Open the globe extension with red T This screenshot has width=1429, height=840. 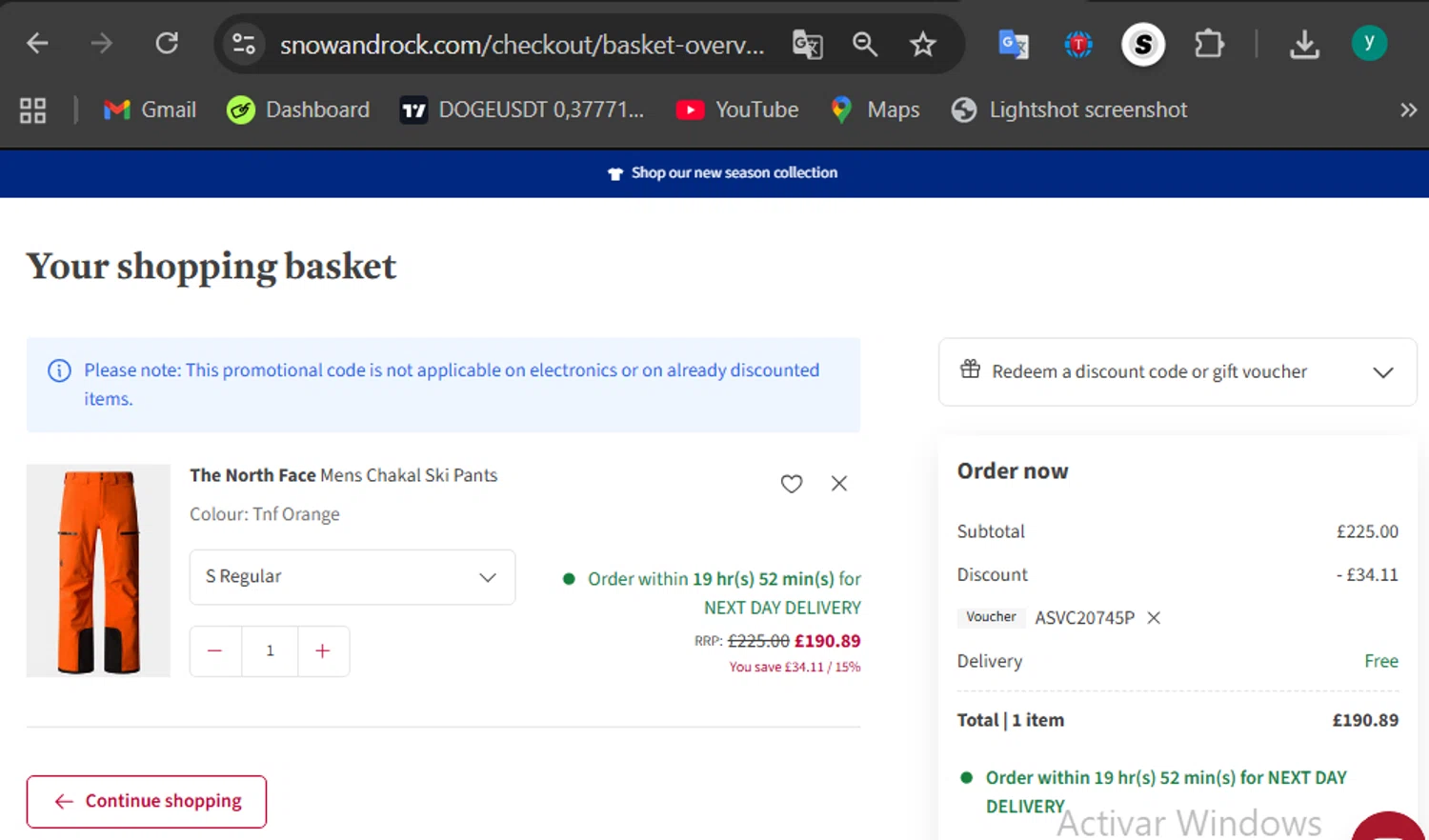click(x=1077, y=44)
